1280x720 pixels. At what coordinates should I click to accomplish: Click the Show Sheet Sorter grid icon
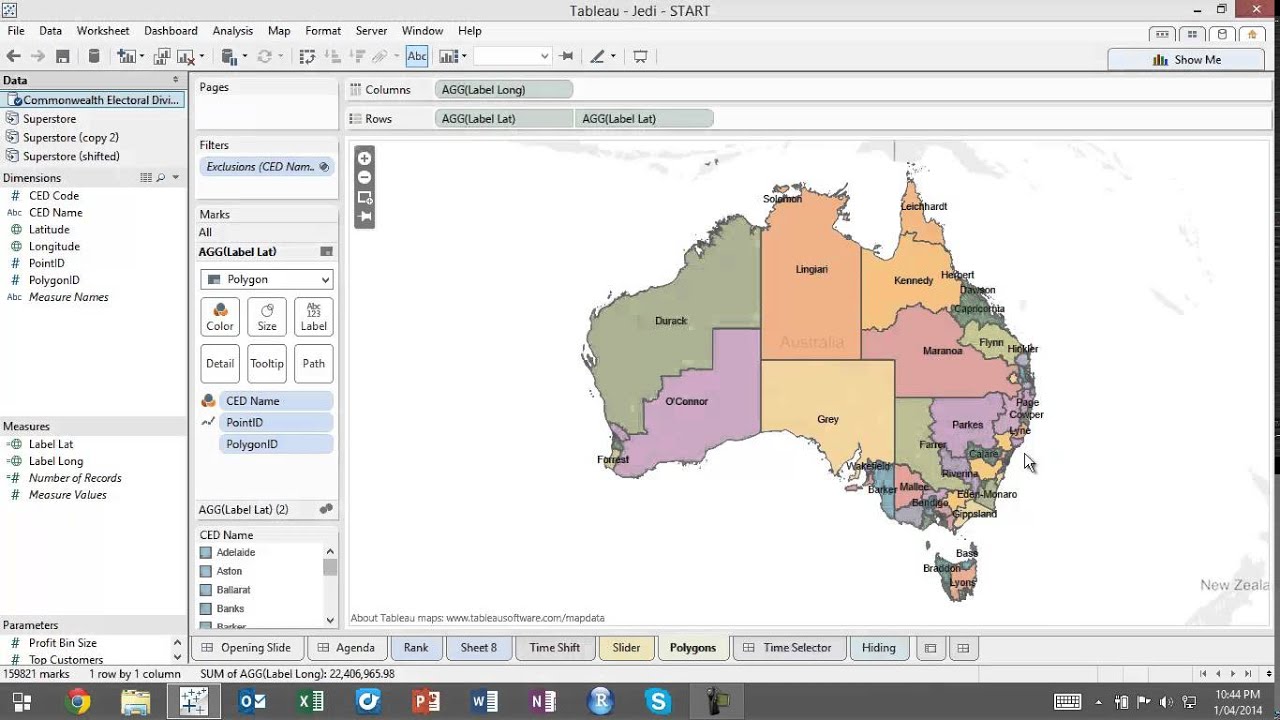tap(1192, 34)
